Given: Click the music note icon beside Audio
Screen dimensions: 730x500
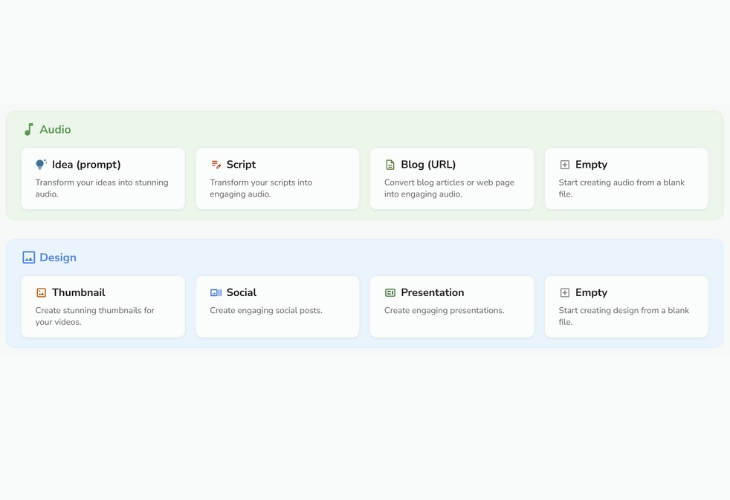Looking at the screenshot, I should click(29, 129).
